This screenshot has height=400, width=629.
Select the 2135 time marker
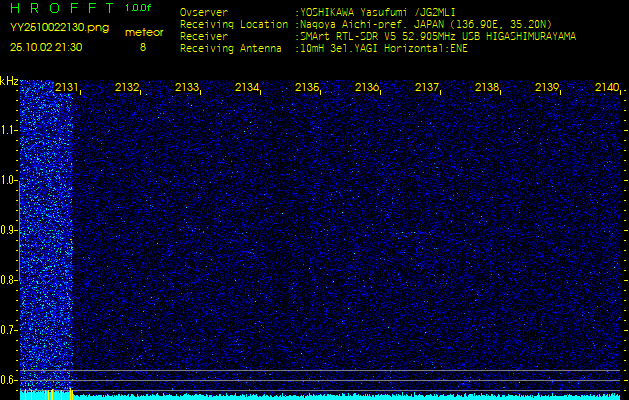point(307,88)
